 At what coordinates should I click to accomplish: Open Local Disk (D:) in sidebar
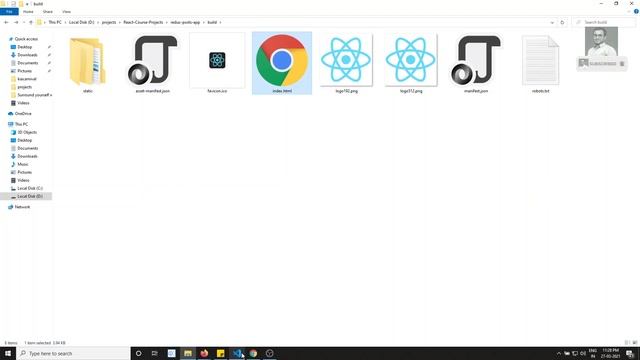[30, 196]
